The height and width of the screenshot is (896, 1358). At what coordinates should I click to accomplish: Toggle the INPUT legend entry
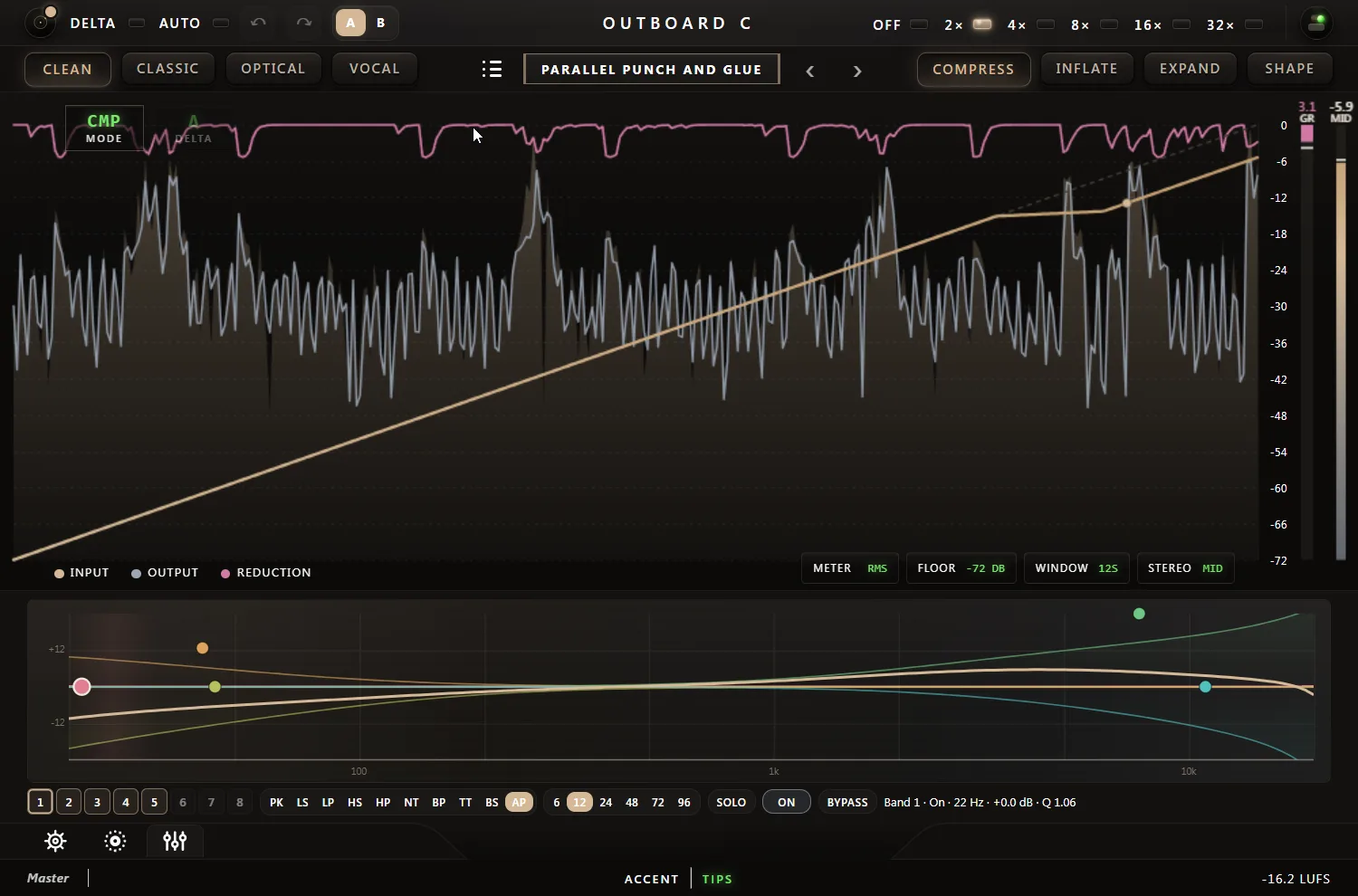click(81, 573)
